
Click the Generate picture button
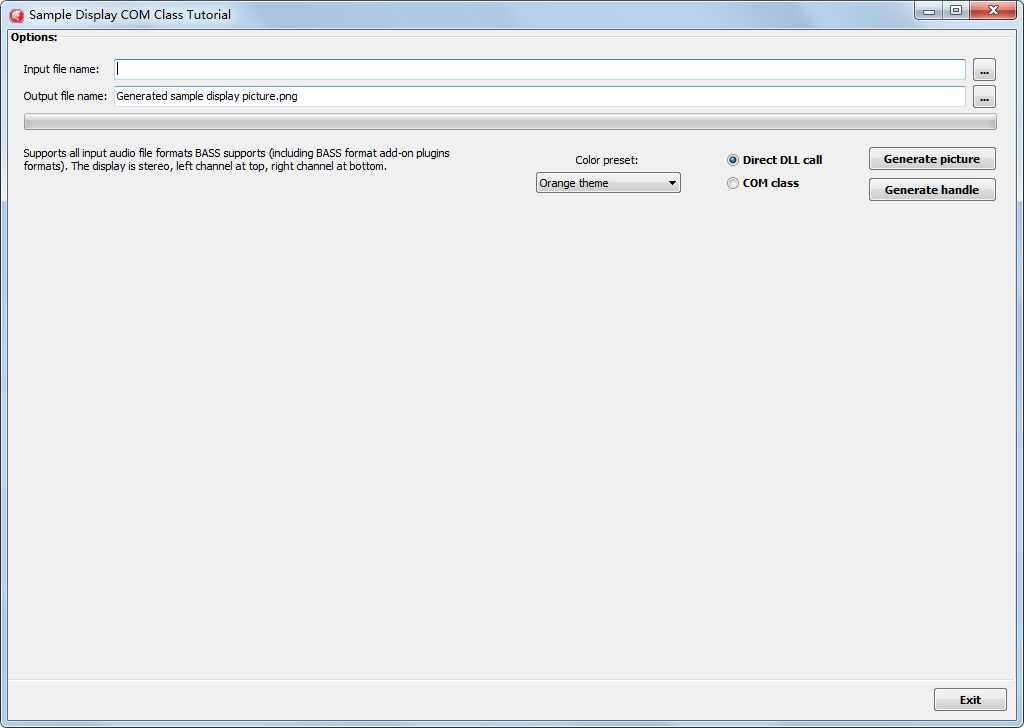coord(931,158)
